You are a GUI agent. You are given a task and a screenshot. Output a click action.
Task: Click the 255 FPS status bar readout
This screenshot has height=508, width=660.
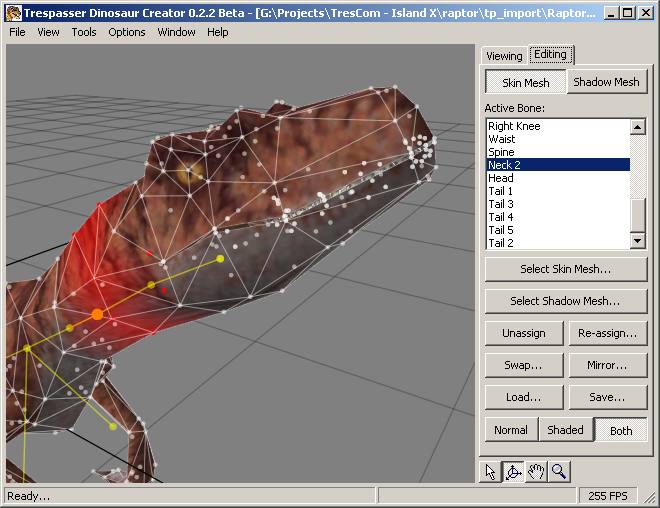tap(608, 496)
